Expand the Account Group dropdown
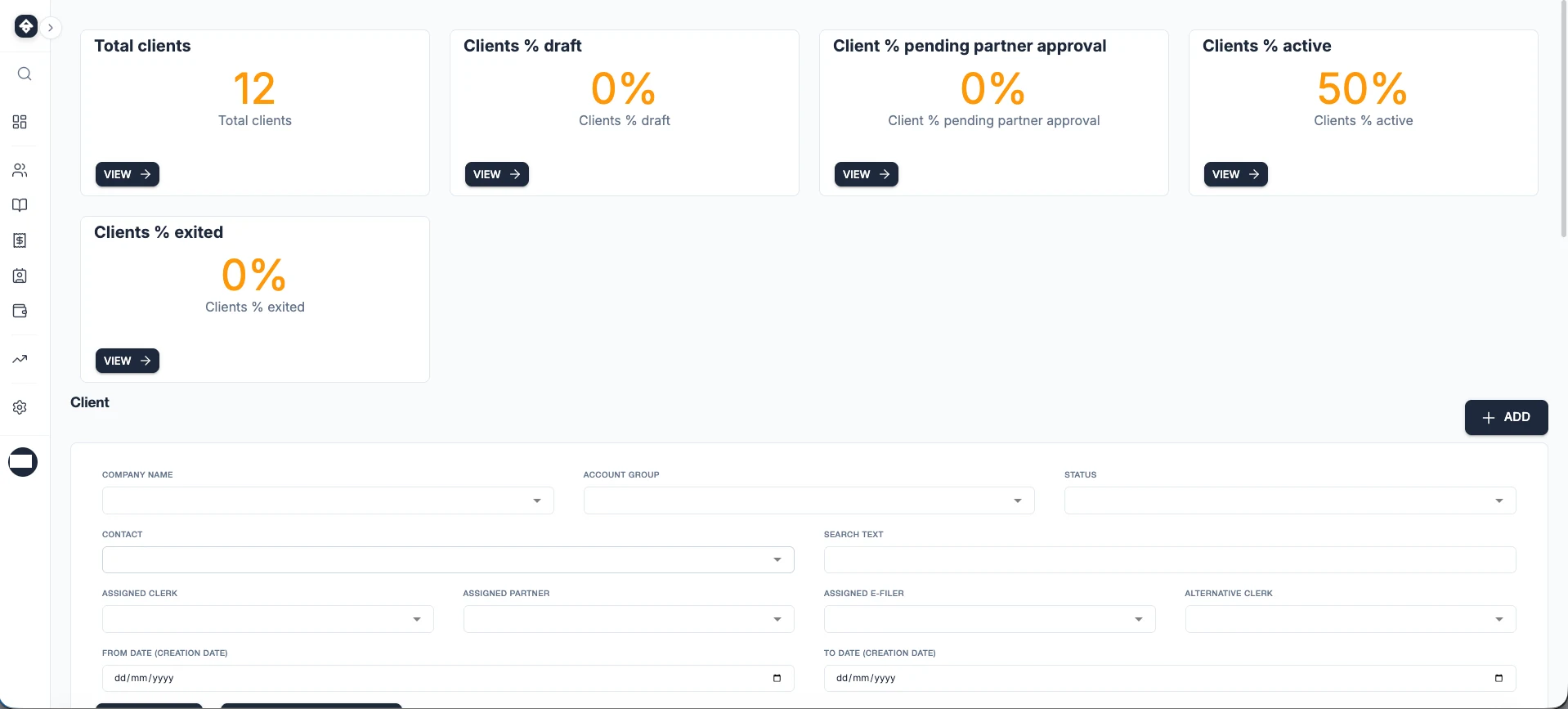This screenshot has width=1568, height=709. 809,500
